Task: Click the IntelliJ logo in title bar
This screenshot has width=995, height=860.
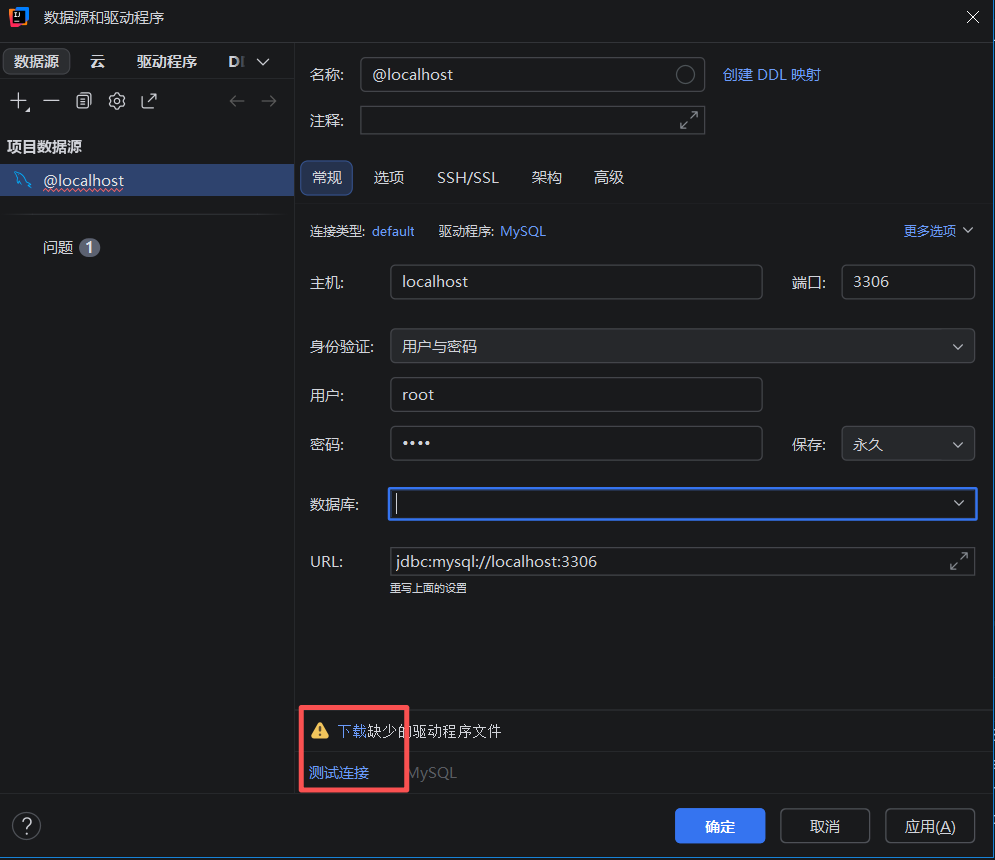Action: click(x=18, y=17)
